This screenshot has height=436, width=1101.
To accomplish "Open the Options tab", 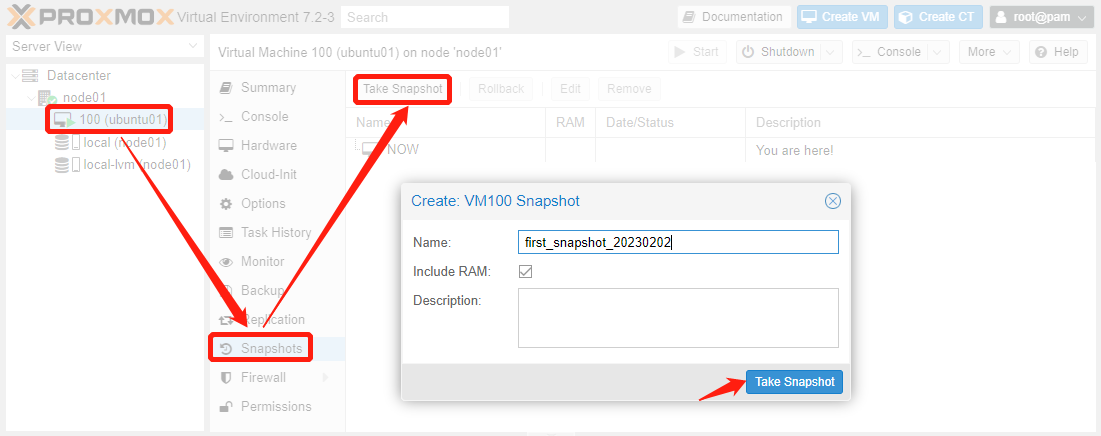I will pyautogui.click(x=277, y=204).
